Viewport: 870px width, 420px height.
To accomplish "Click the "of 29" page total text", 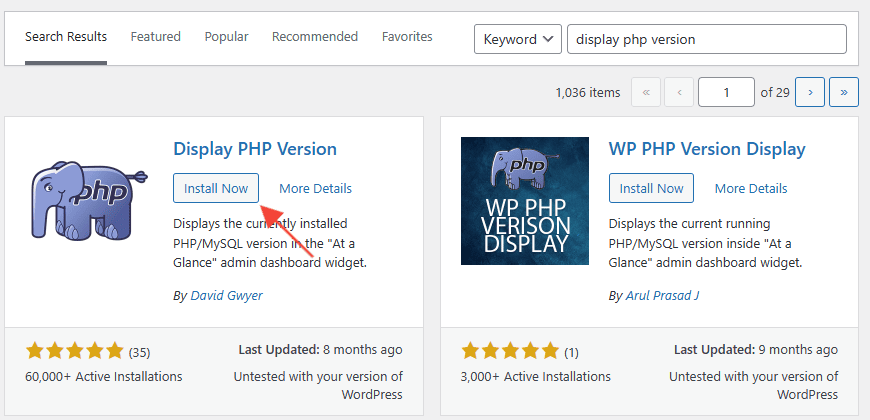I will 775,93.
